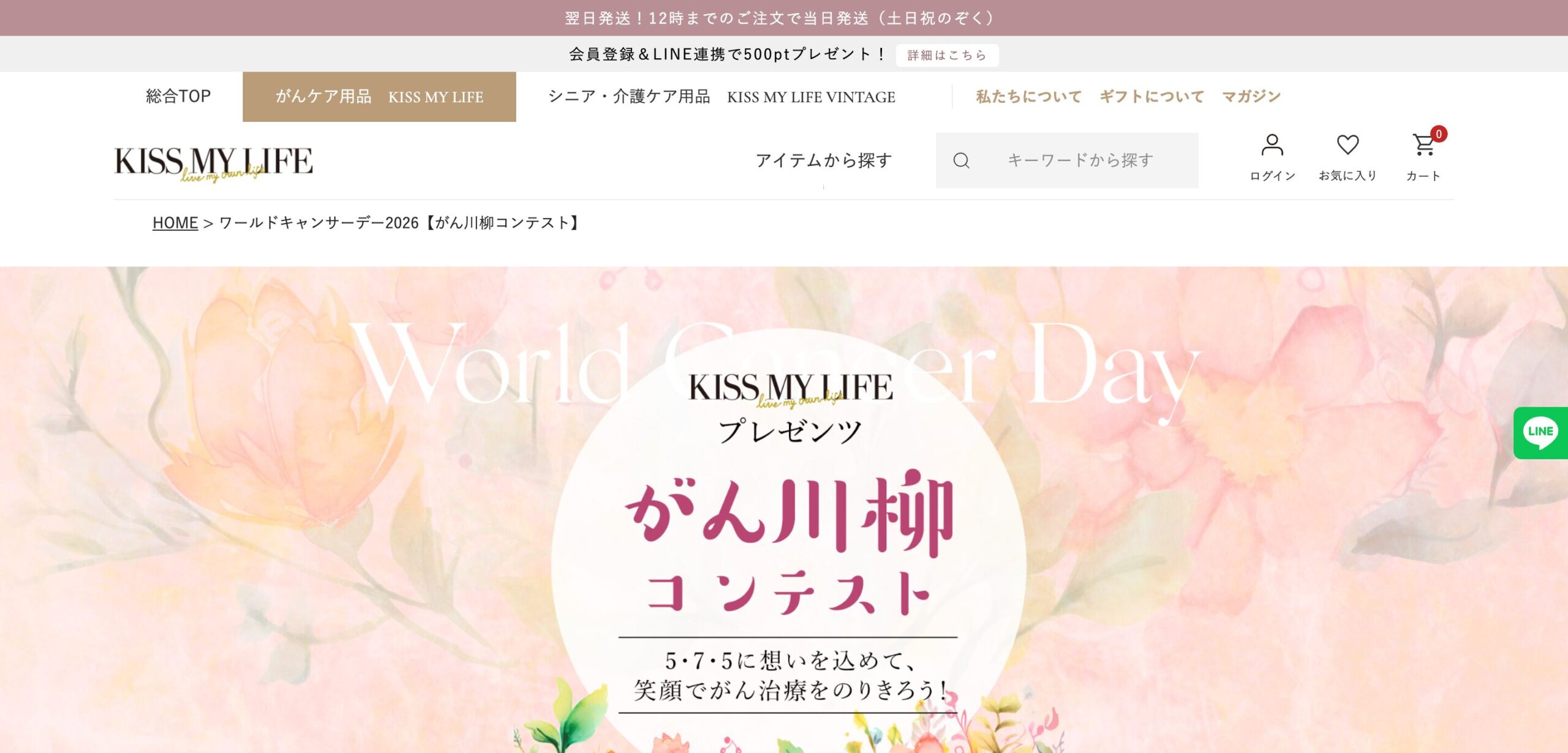Select the 総合TOP tab
The image size is (1568, 753).
[178, 96]
